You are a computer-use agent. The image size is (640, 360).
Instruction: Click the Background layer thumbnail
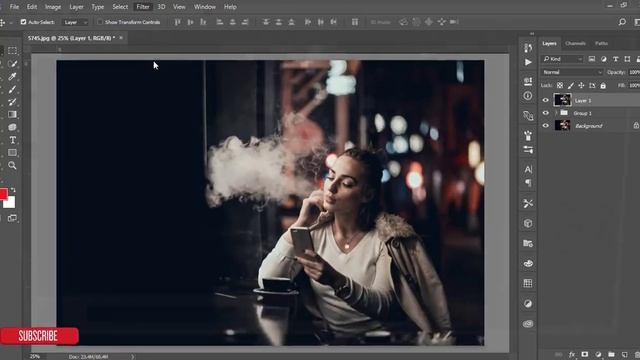(x=562, y=125)
